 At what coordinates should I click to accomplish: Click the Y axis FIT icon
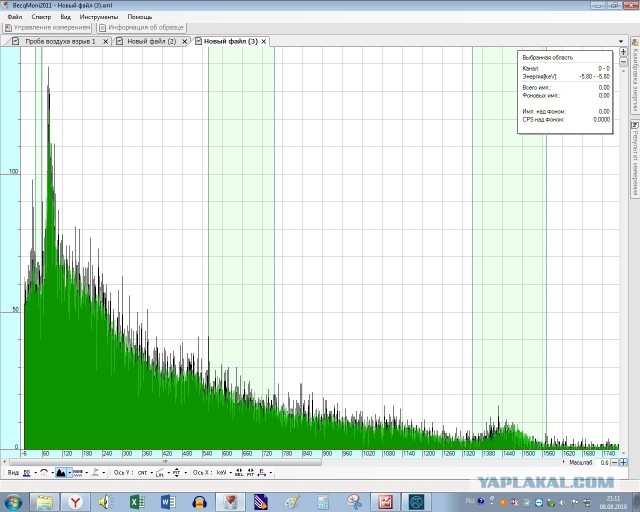pyautogui.click(x=177, y=473)
